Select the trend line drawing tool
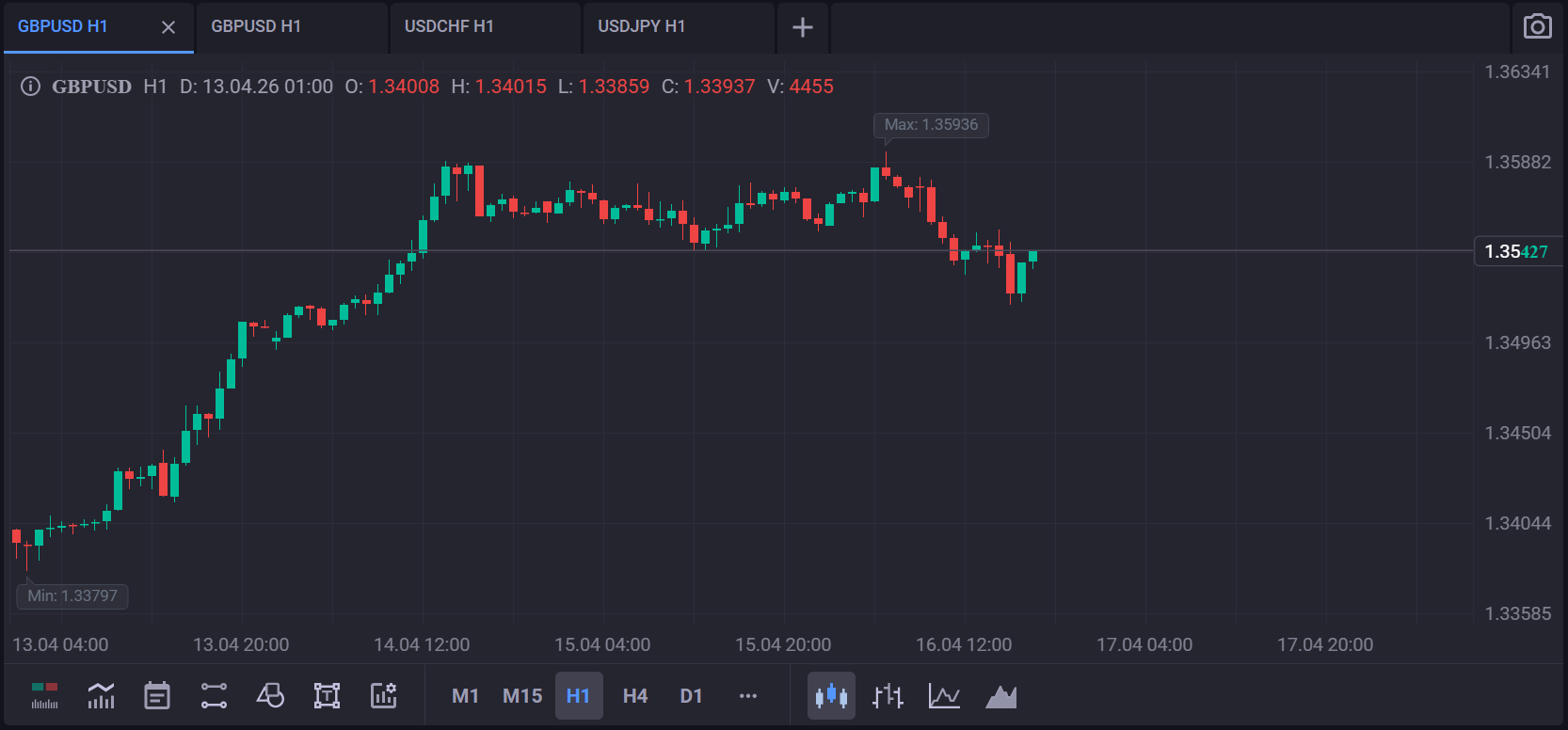This screenshot has height=730, width=1568. pos(214,696)
